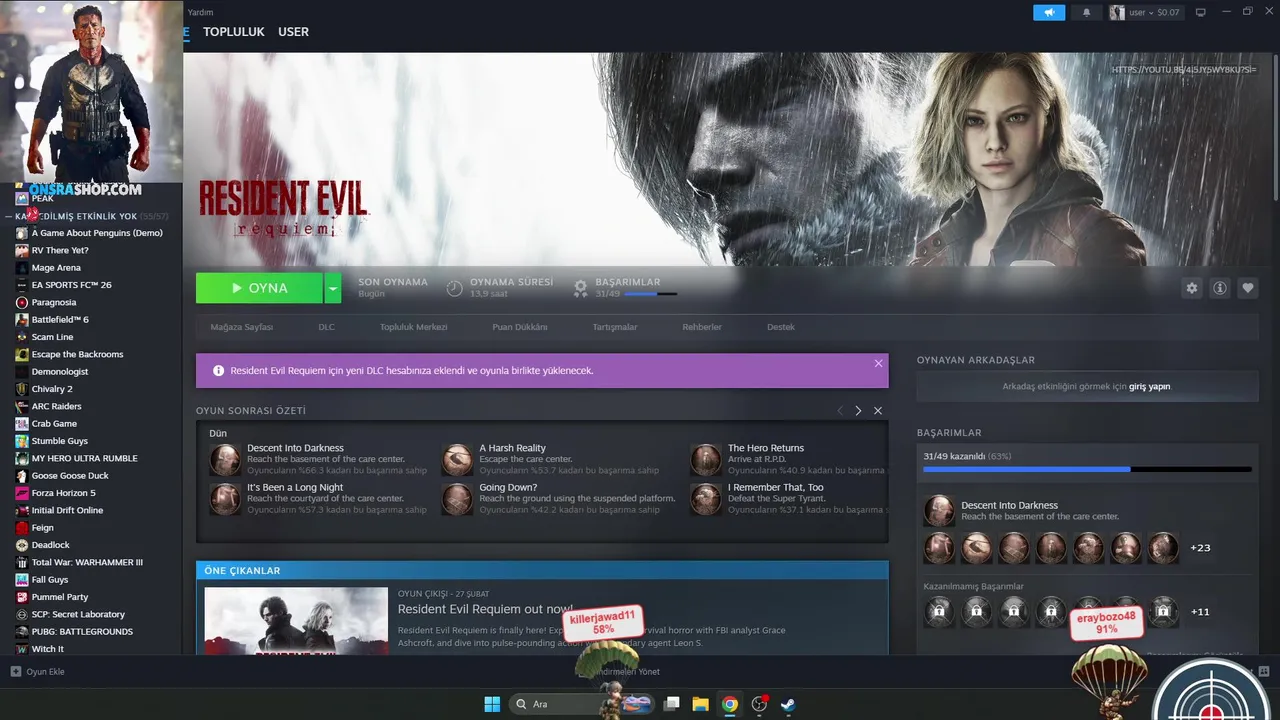Image resolution: width=1280 pixels, height=720 pixels.
Task: Open the Windows Start menu
Action: pyautogui.click(x=492, y=704)
